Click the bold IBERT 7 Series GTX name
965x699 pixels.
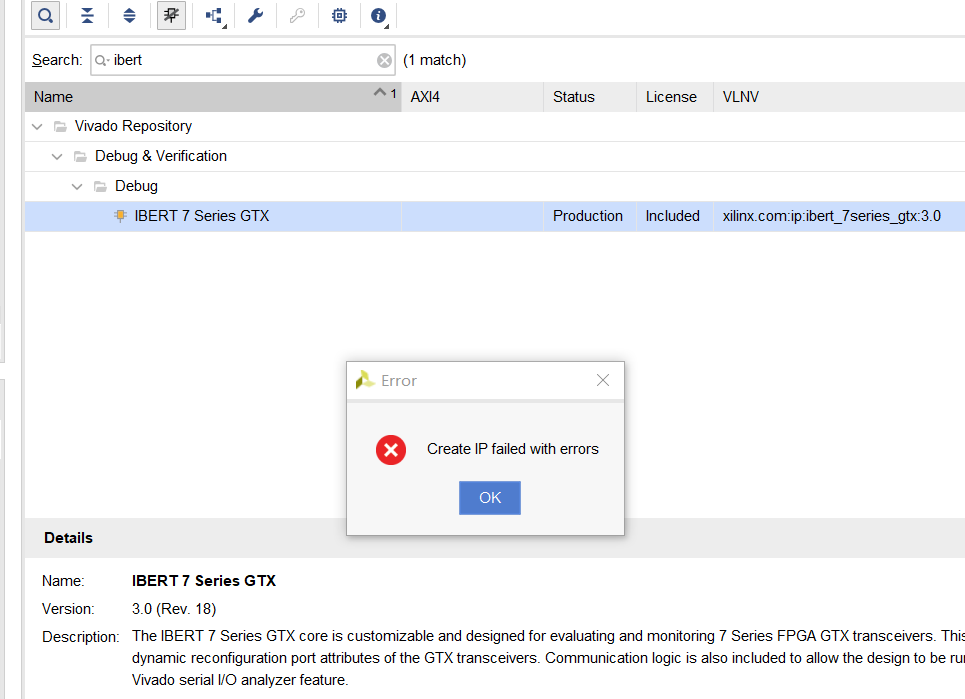[204, 581]
